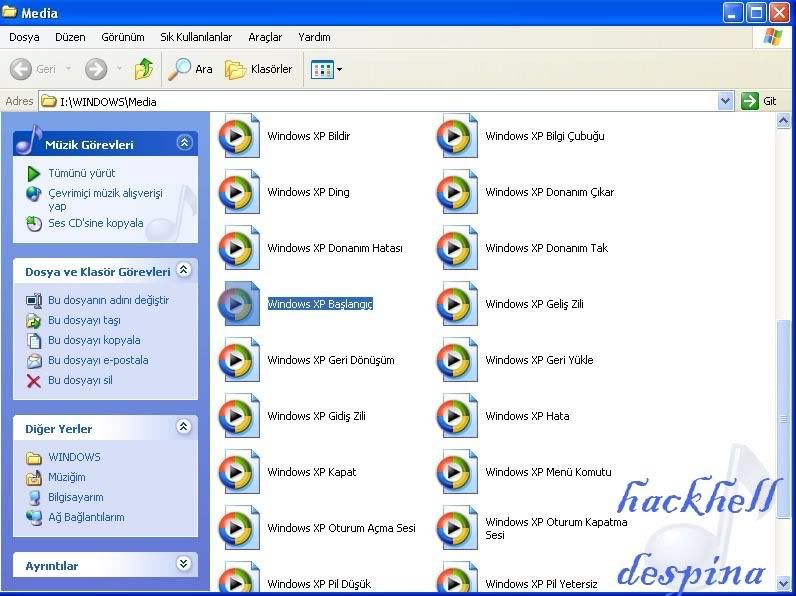Image resolution: width=796 pixels, height=596 pixels.
Task: Open the Geri history dropdown arrow
Action: pos(68,69)
